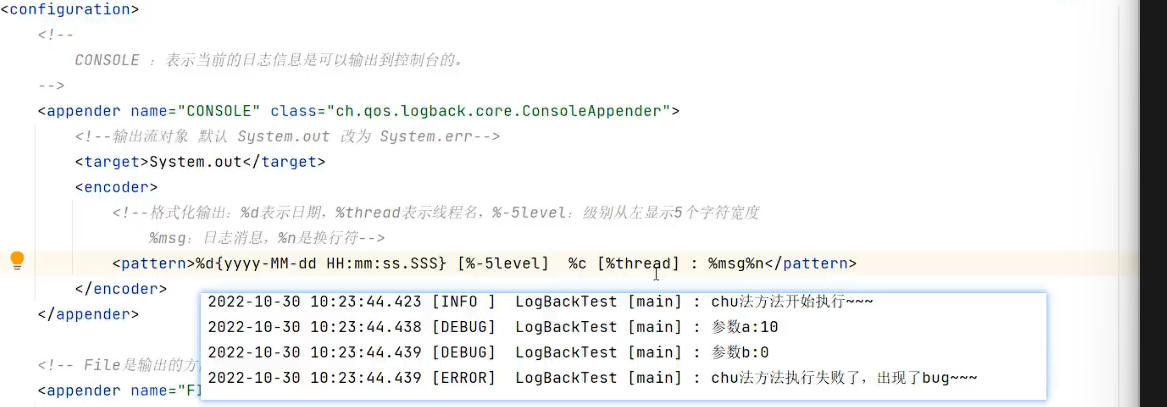Click the yellow lightbulb quick-fix icon

tap(17, 262)
